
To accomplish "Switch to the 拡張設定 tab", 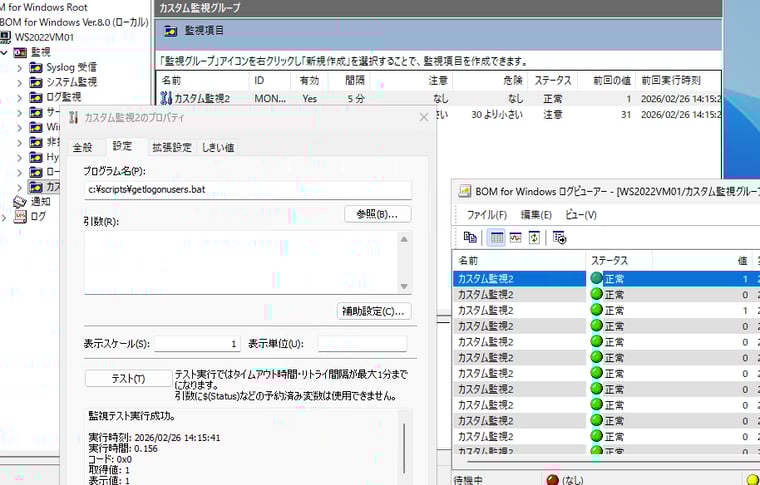I will [172, 147].
